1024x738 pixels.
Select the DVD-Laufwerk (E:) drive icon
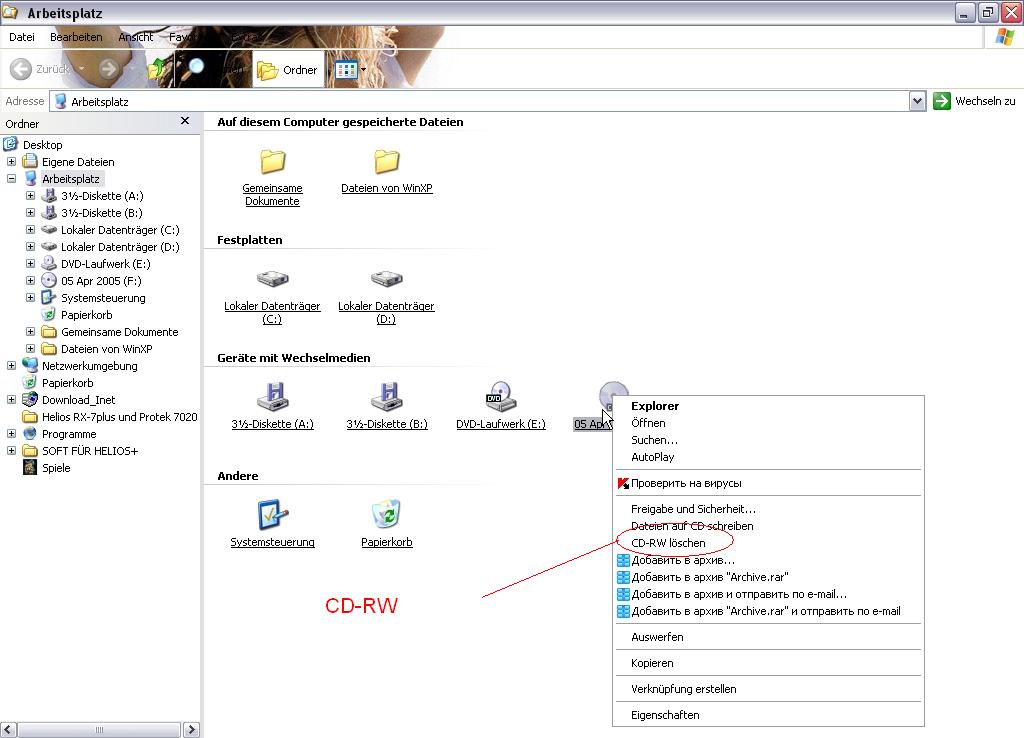point(501,397)
